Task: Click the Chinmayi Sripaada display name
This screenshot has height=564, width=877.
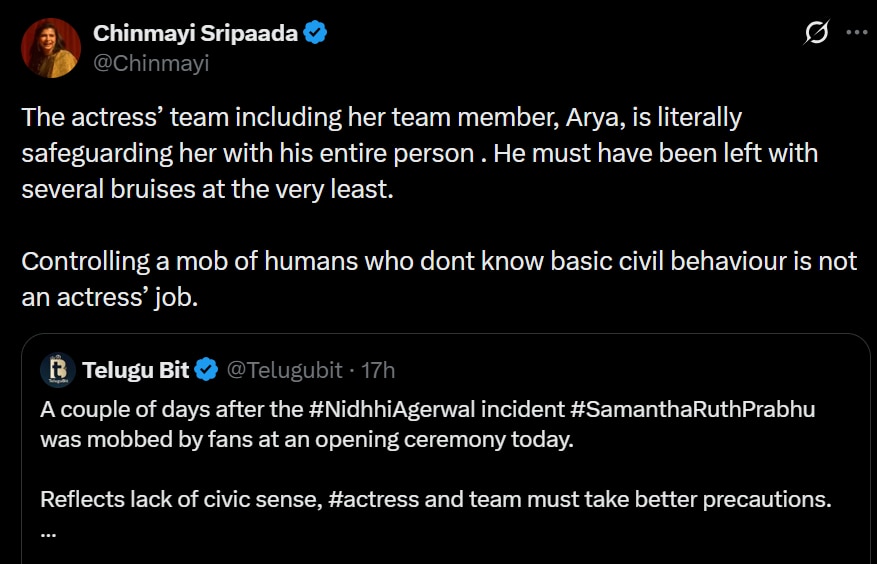Action: pyautogui.click(x=195, y=33)
